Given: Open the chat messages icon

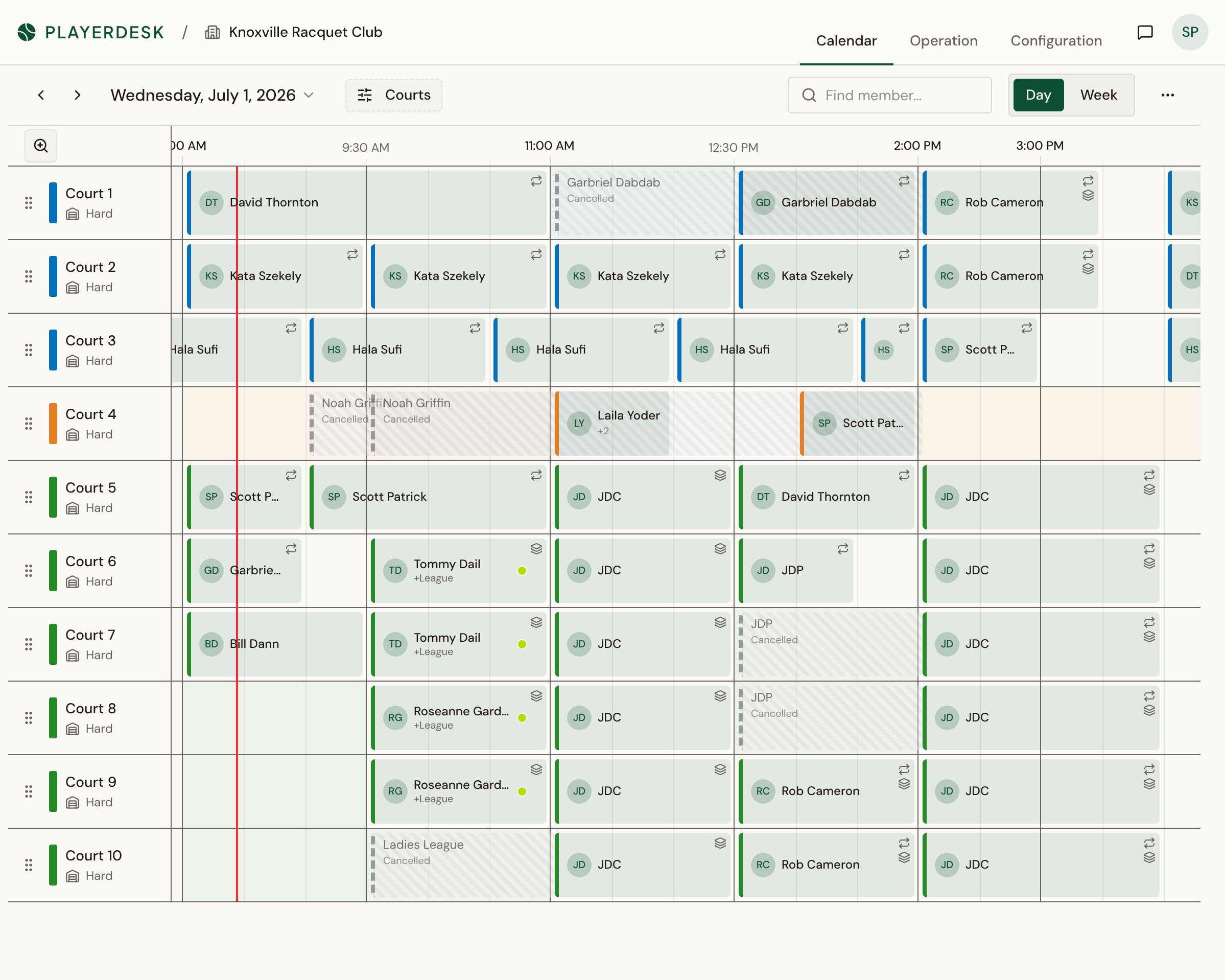Looking at the screenshot, I should point(1145,32).
